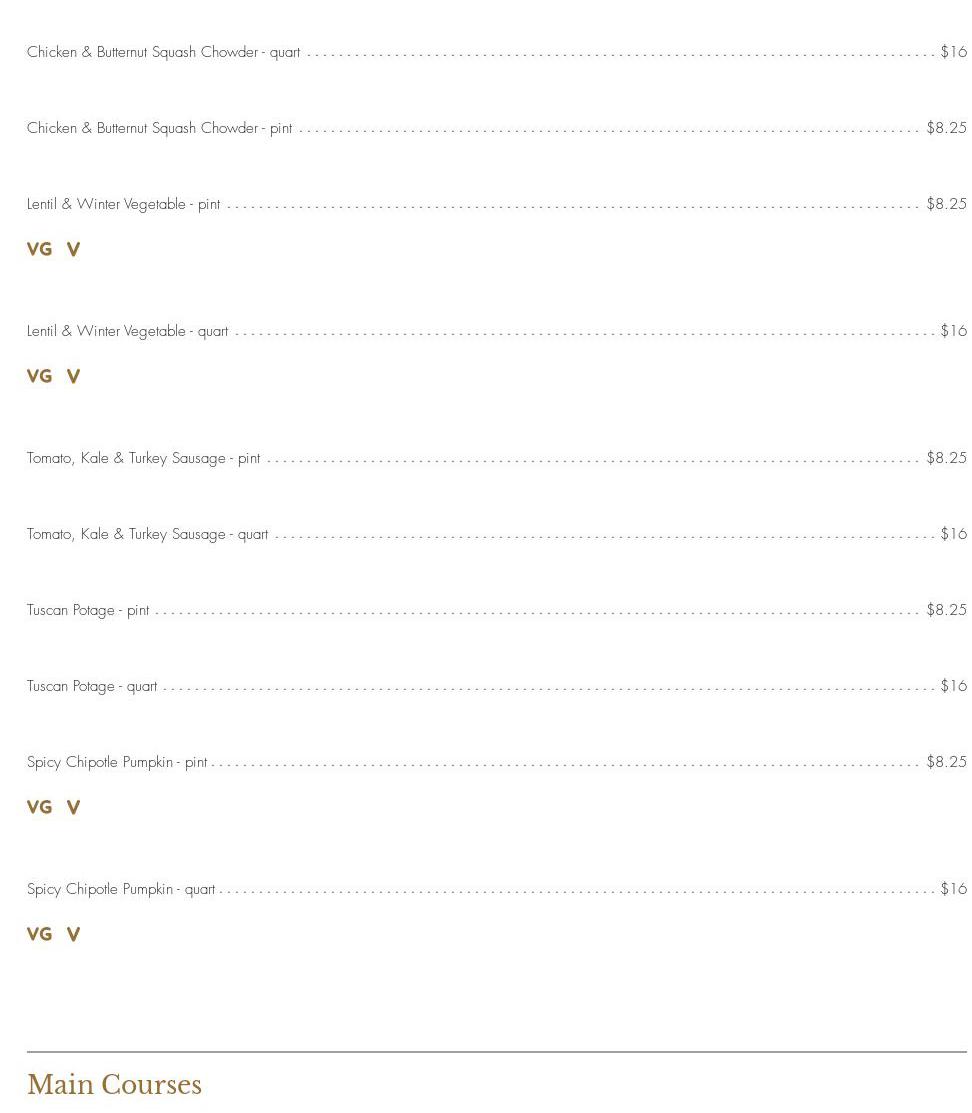Click VG badge under Spicy Chipotle Pumpkin pint
The image size is (972, 1113).
point(39,807)
